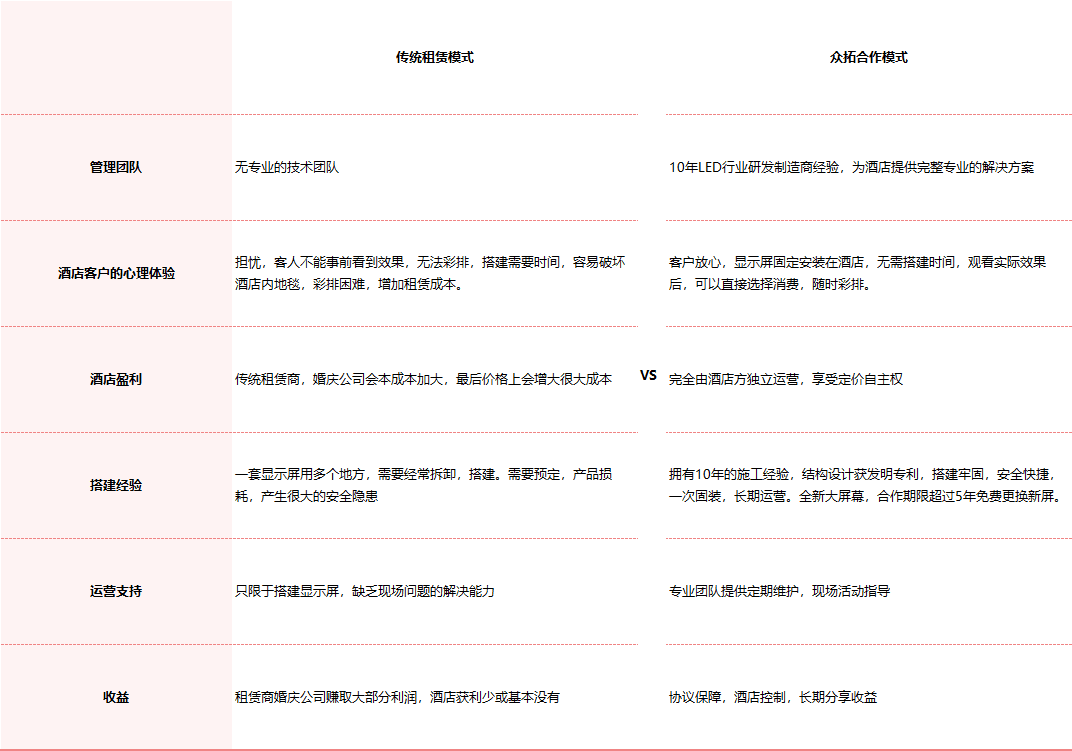The image size is (1072, 751).
Task: Click the 众拓合作模式 column header
Action: tap(868, 58)
